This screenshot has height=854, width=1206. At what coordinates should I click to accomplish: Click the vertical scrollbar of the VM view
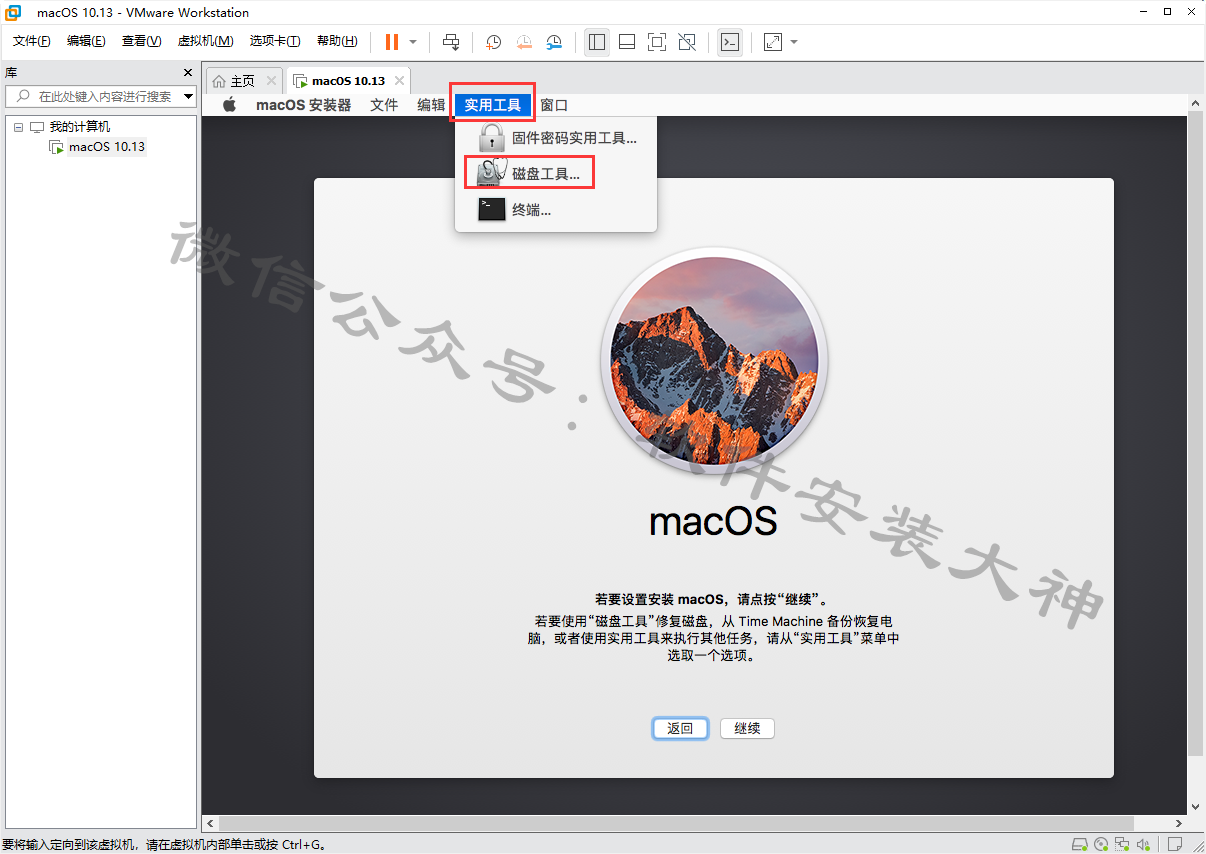[1196, 434]
